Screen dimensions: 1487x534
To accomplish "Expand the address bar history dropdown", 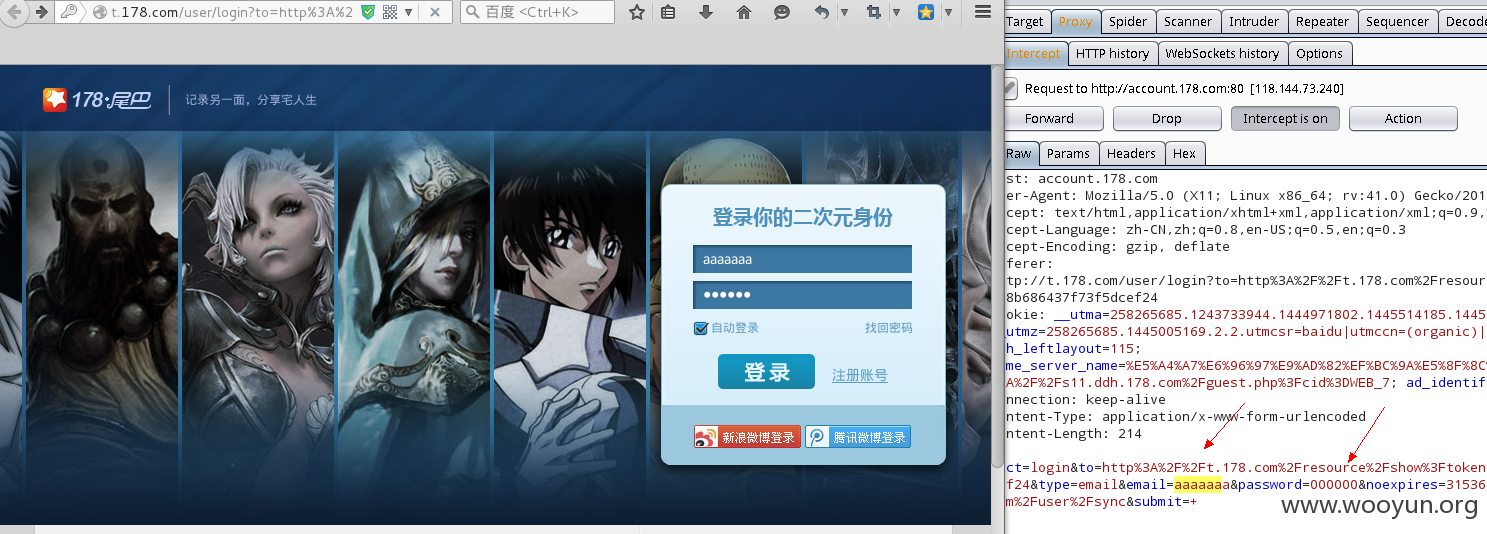I will tap(408, 13).
